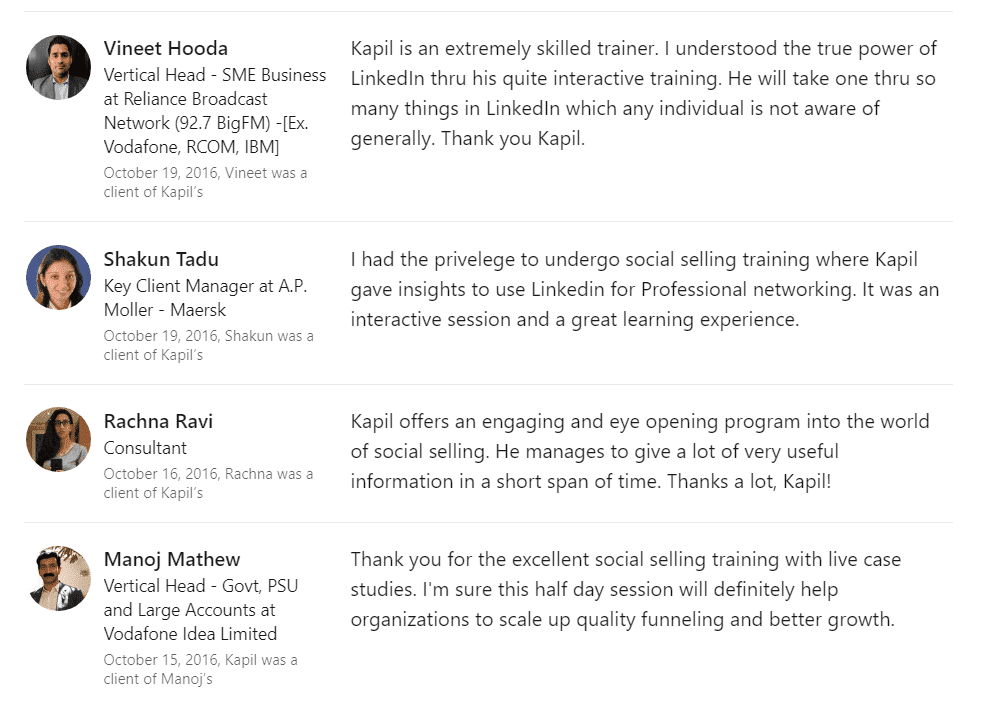Image resolution: width=982 pixels, height=705 pixels.
Task: Click recommendation text starting 'Kapil is an extremely skilled'
Action: click(644, 93)
